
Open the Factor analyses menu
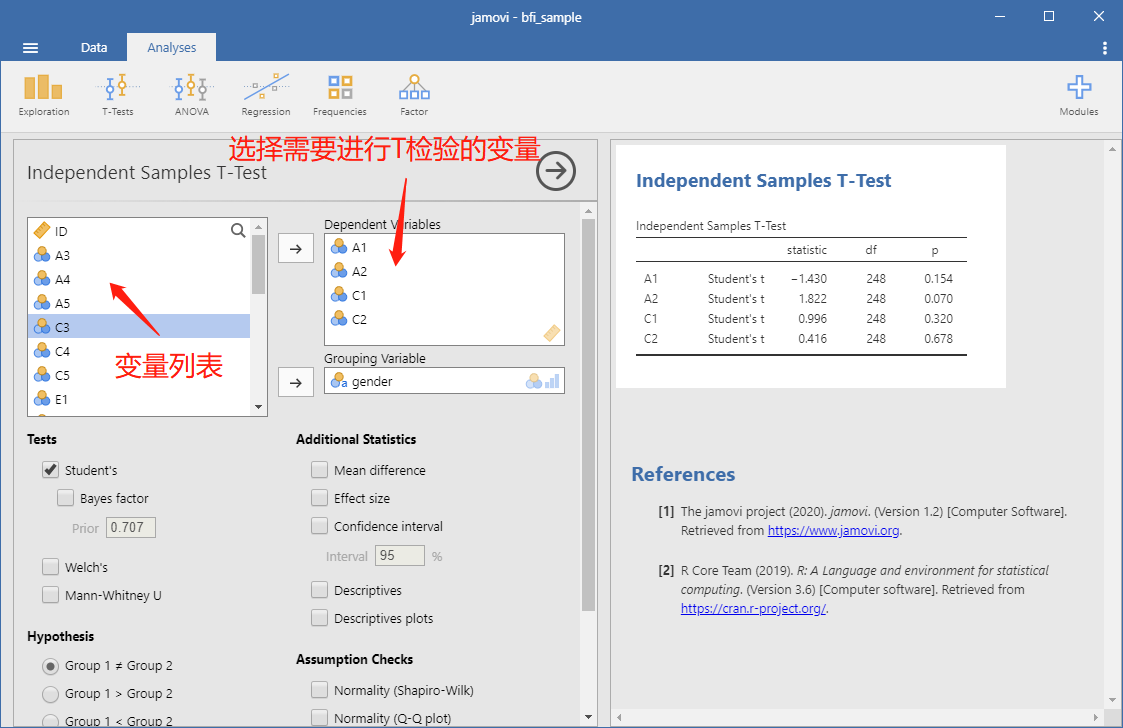[x=414, y=95]
